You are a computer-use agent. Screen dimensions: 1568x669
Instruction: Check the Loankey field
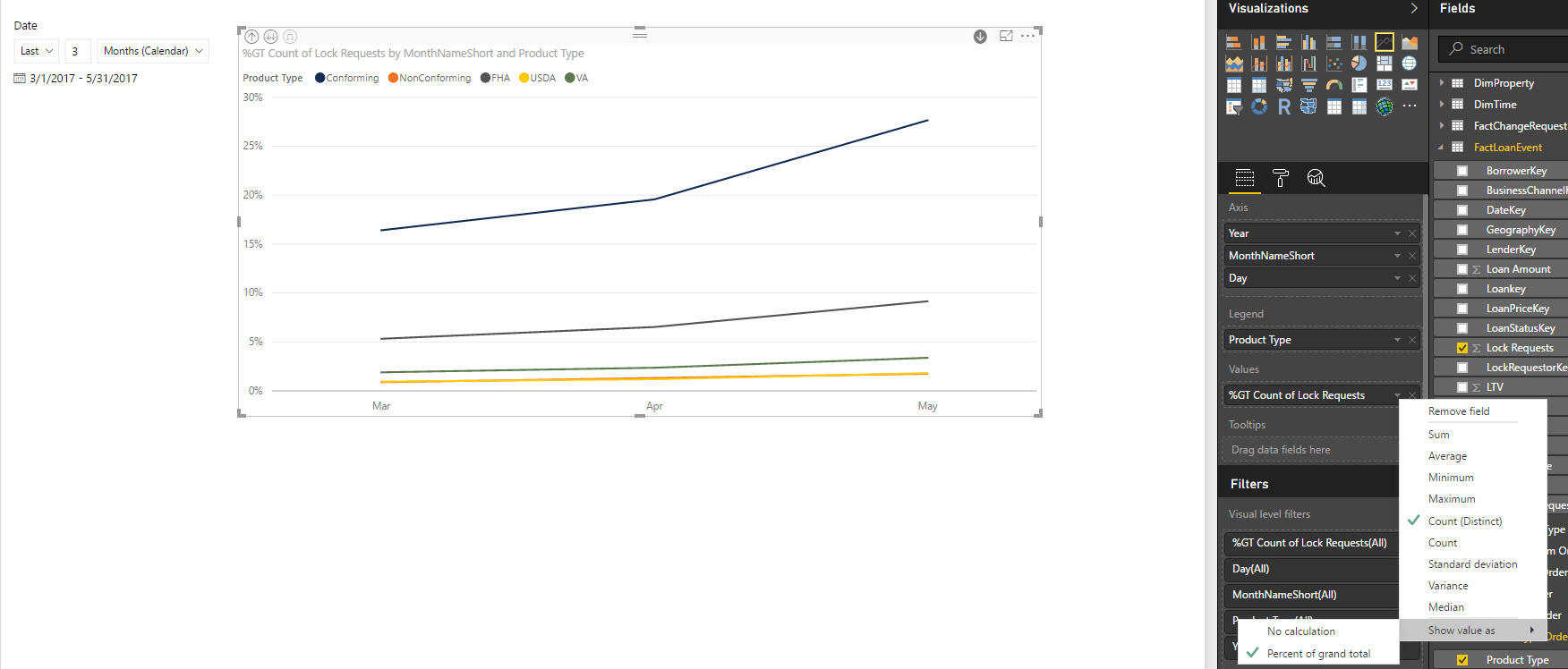pyautogui.click(x=1462, y=289)
